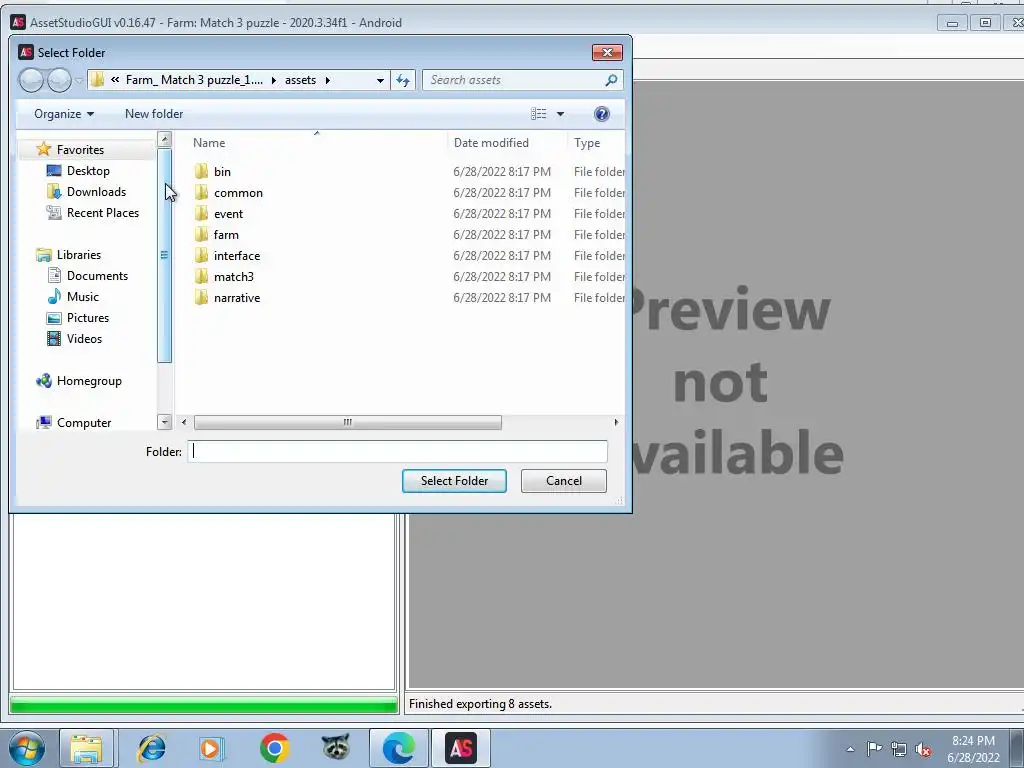The height and width of the screenshot is (768, 1024).
Task: Expand the recent pages dropdown arrow
Action: point(78,80)
